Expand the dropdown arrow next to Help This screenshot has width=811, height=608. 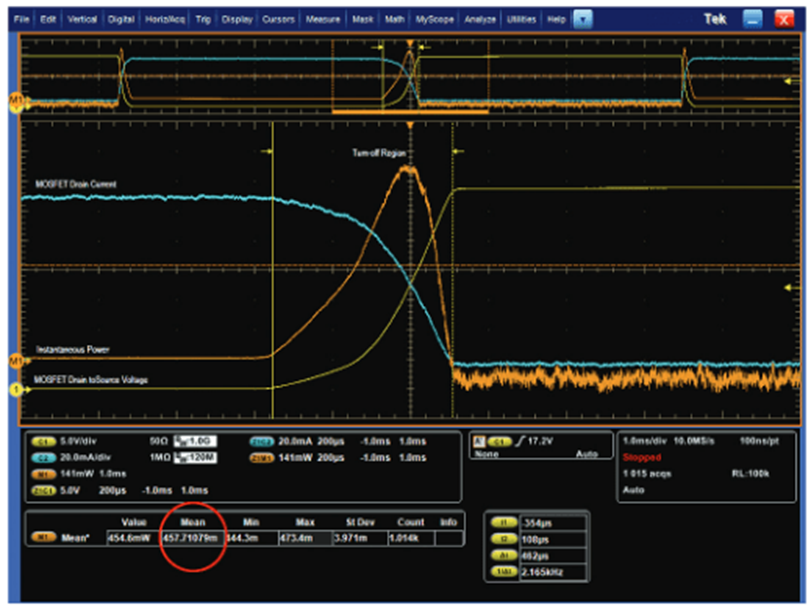click(582, 19)
